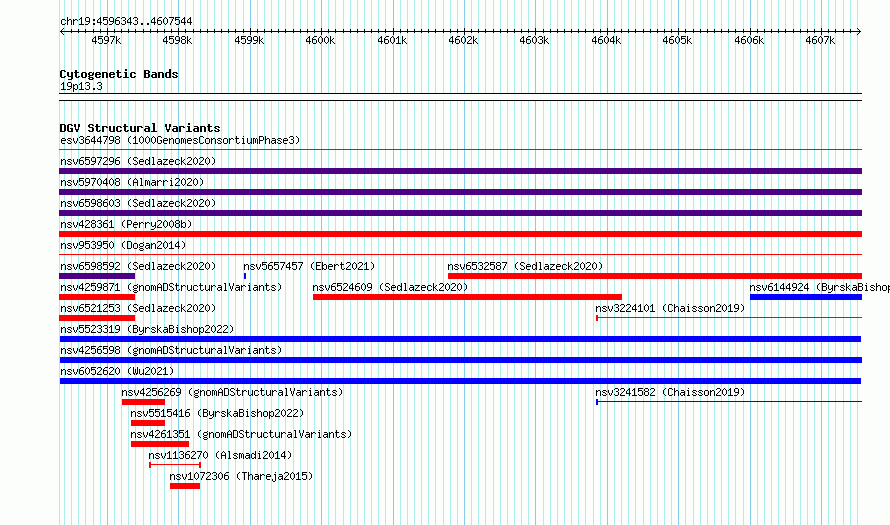Click the 4600k ruler position
This screenshot has height=525, width=890.
[320, 40]
